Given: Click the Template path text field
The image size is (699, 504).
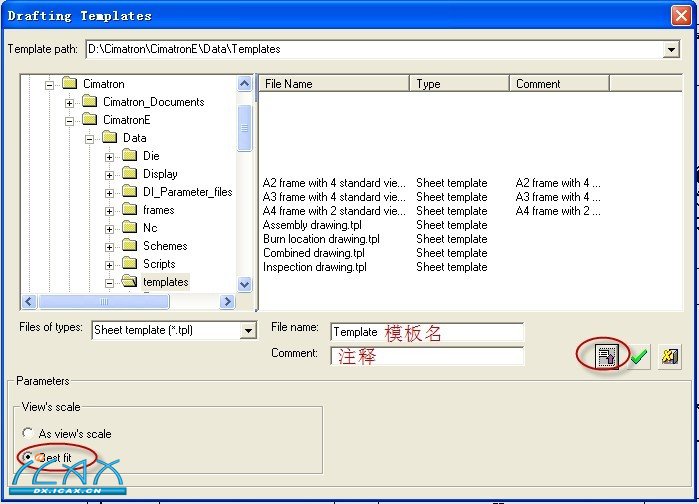Looking at the screenshot, I should [374, 49].
